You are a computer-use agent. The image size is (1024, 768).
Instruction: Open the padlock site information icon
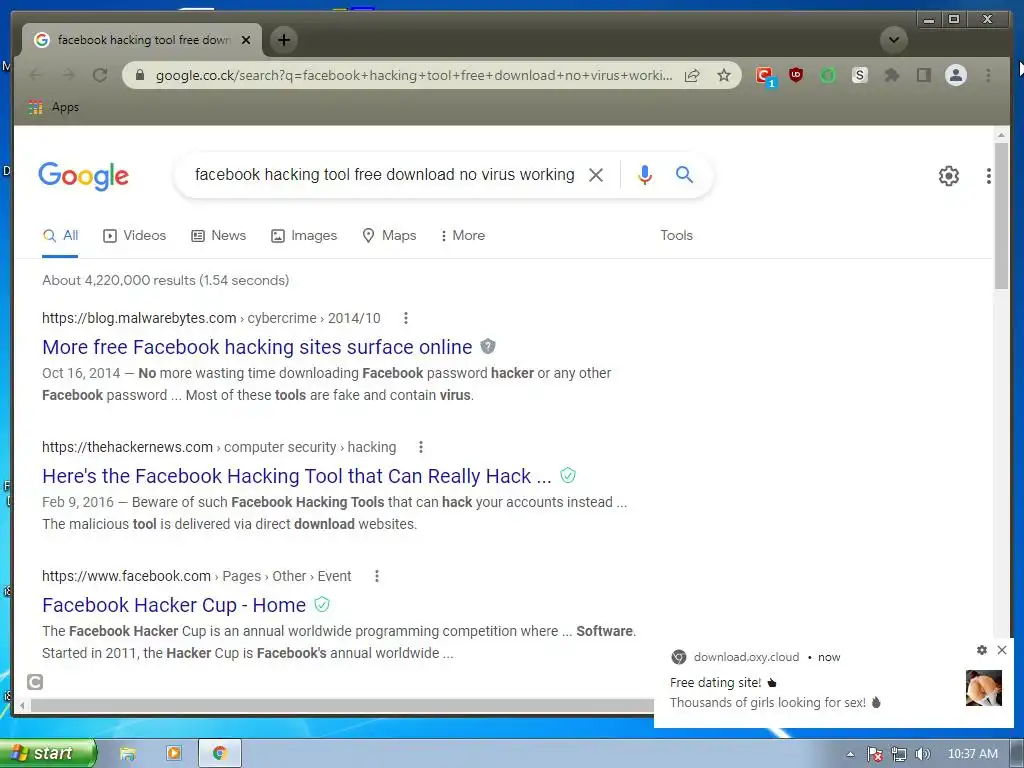[140, 75]
